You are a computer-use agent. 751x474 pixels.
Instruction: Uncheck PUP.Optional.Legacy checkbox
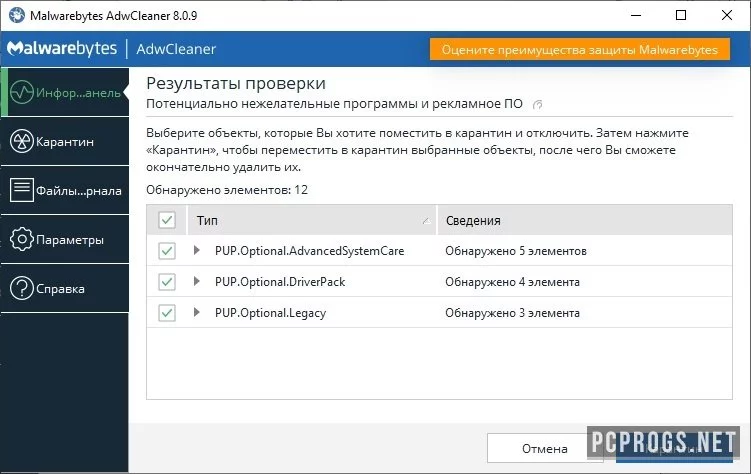coord(167,313)
